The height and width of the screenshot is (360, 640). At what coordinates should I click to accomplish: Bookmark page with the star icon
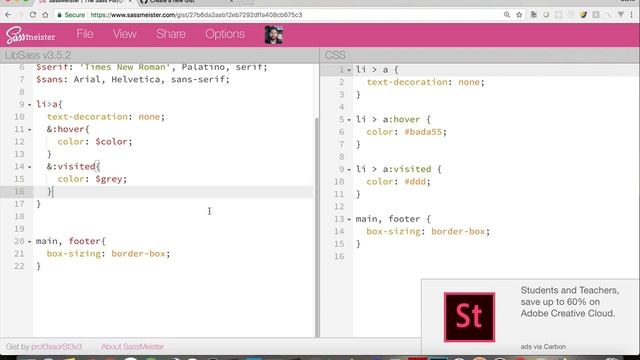519,15
